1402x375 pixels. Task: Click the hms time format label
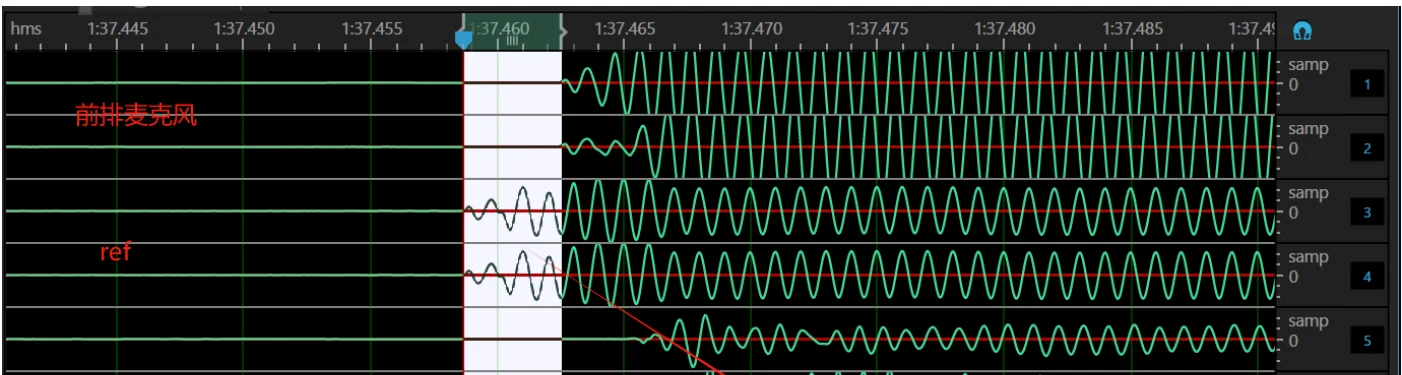tap(26, 29)
